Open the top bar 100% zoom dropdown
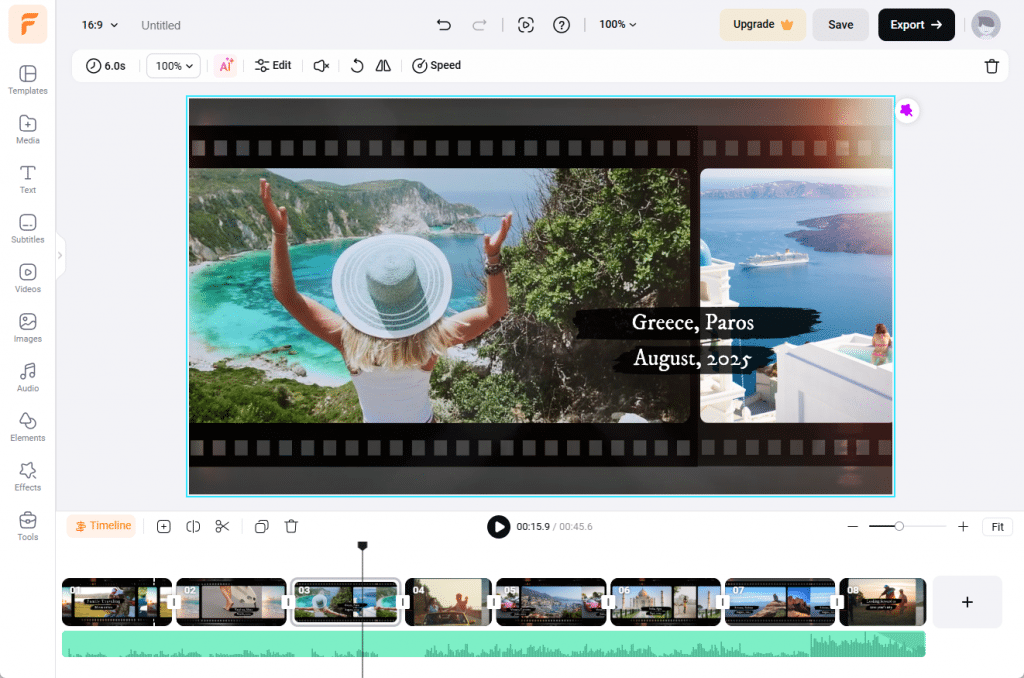This screenshot has width=1024, height=678. click(x=617, y=25)
